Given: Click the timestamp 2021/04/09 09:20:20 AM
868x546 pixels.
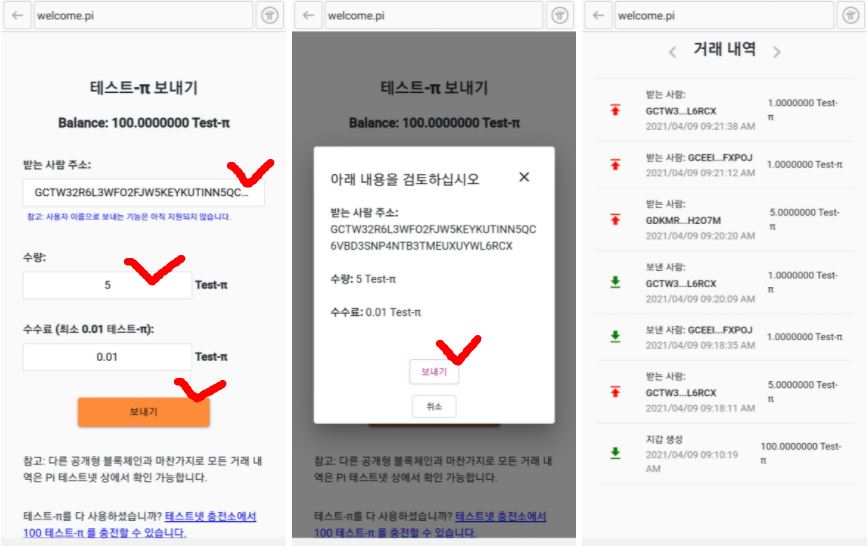Looking at the screenshot, I should (x=700, y=236).
